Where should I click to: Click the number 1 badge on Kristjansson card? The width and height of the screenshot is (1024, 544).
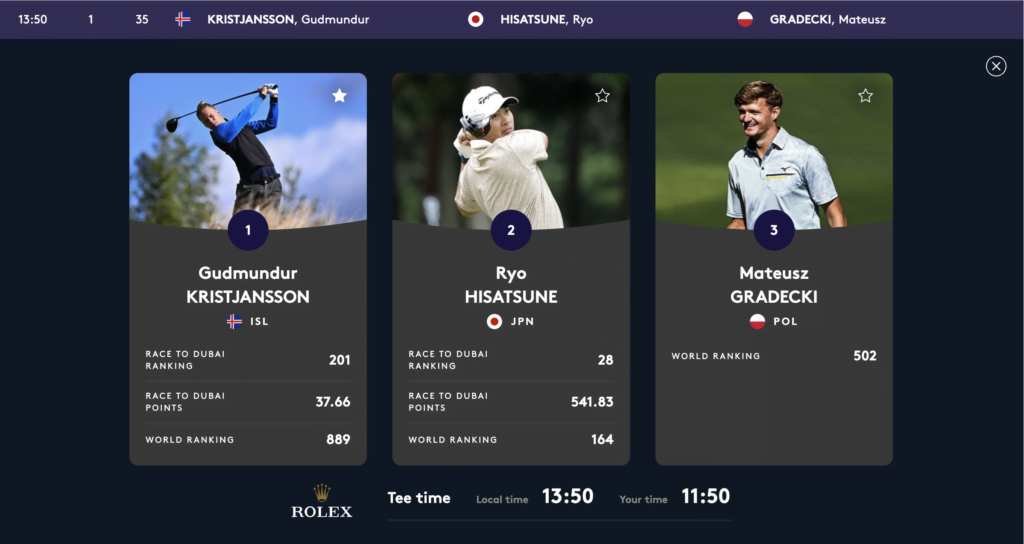pos(248,230)
